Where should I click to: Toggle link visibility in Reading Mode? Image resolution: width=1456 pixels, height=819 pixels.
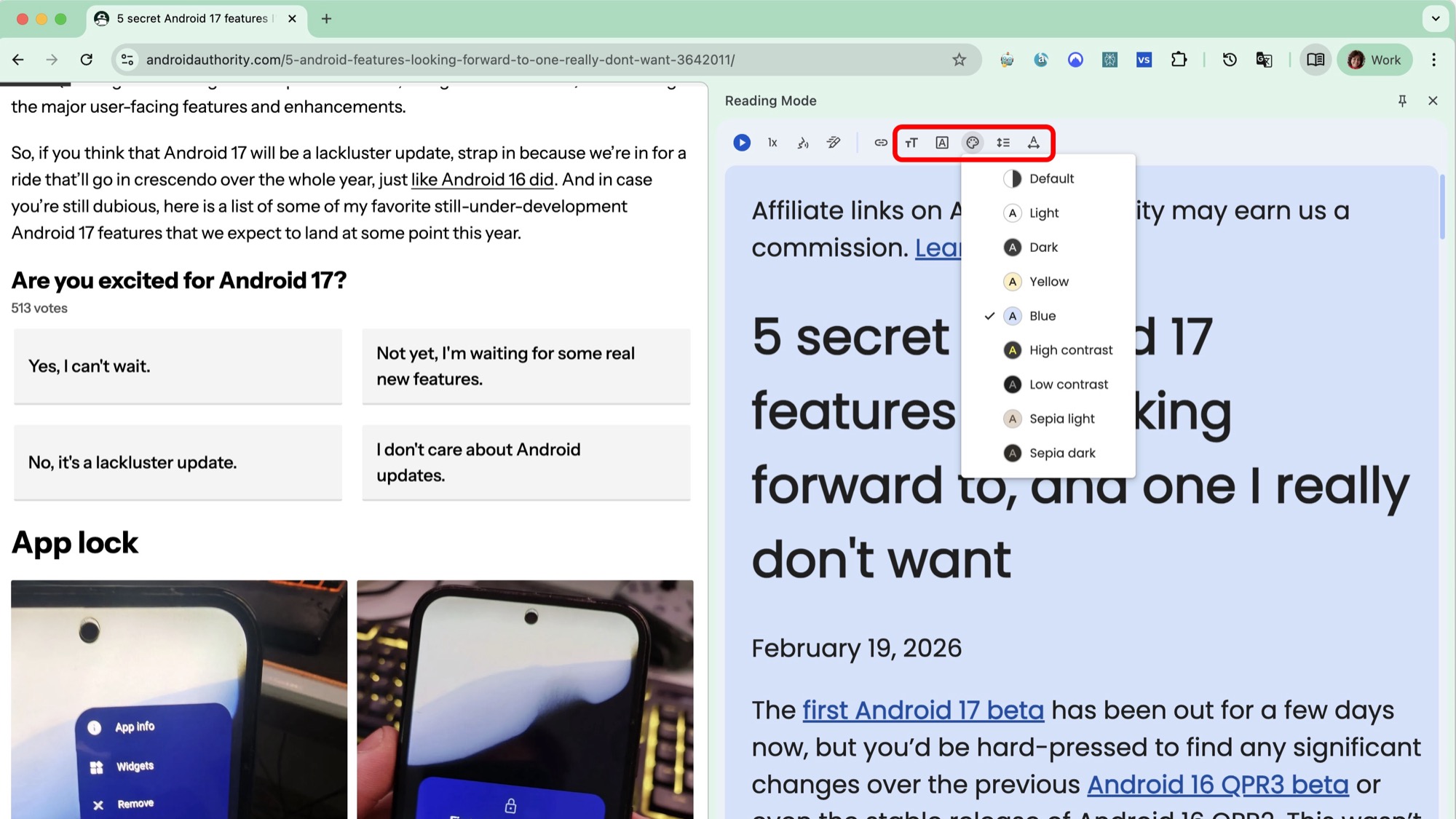[x=879, y=143]
